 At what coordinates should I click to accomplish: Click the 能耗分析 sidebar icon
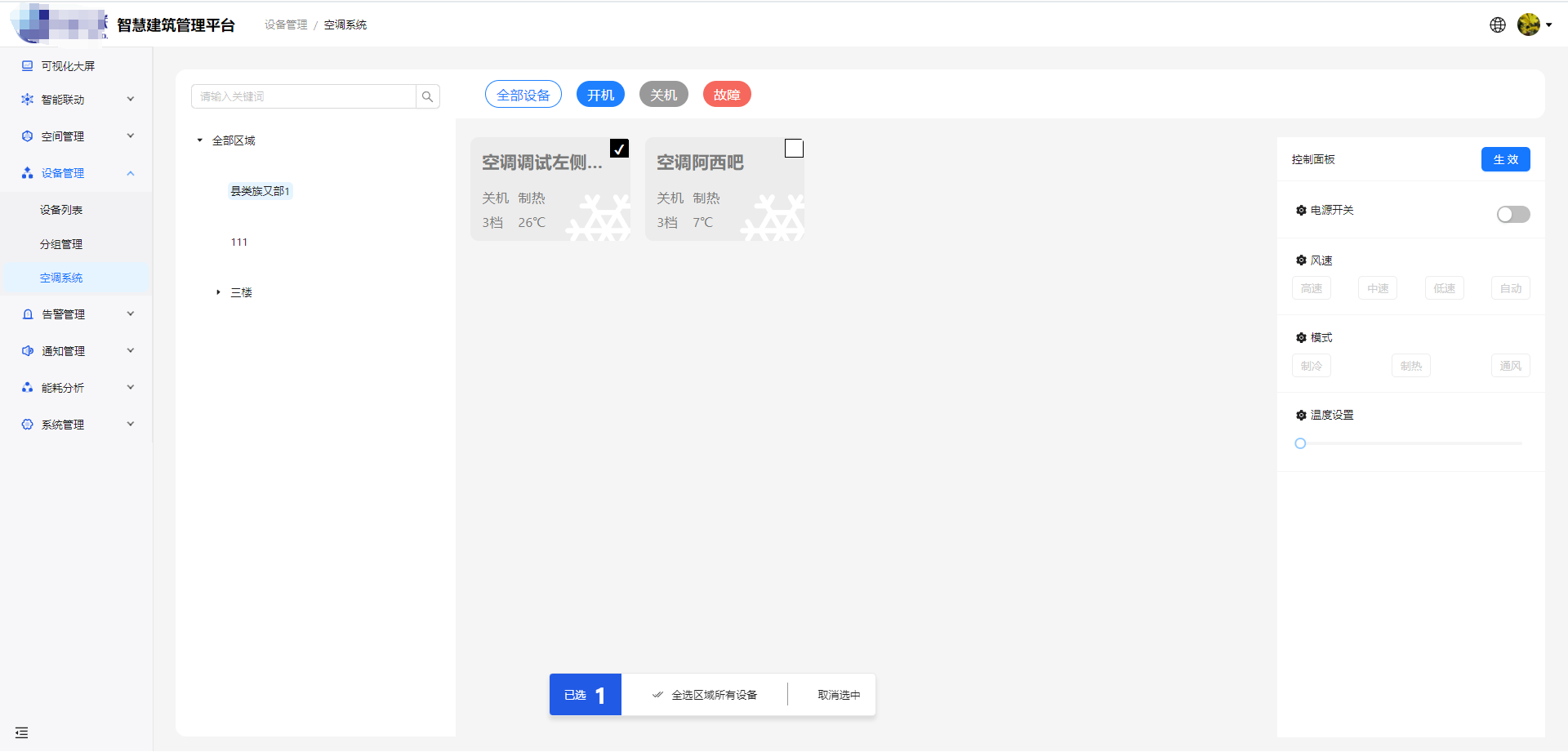(x=28, y=388)
